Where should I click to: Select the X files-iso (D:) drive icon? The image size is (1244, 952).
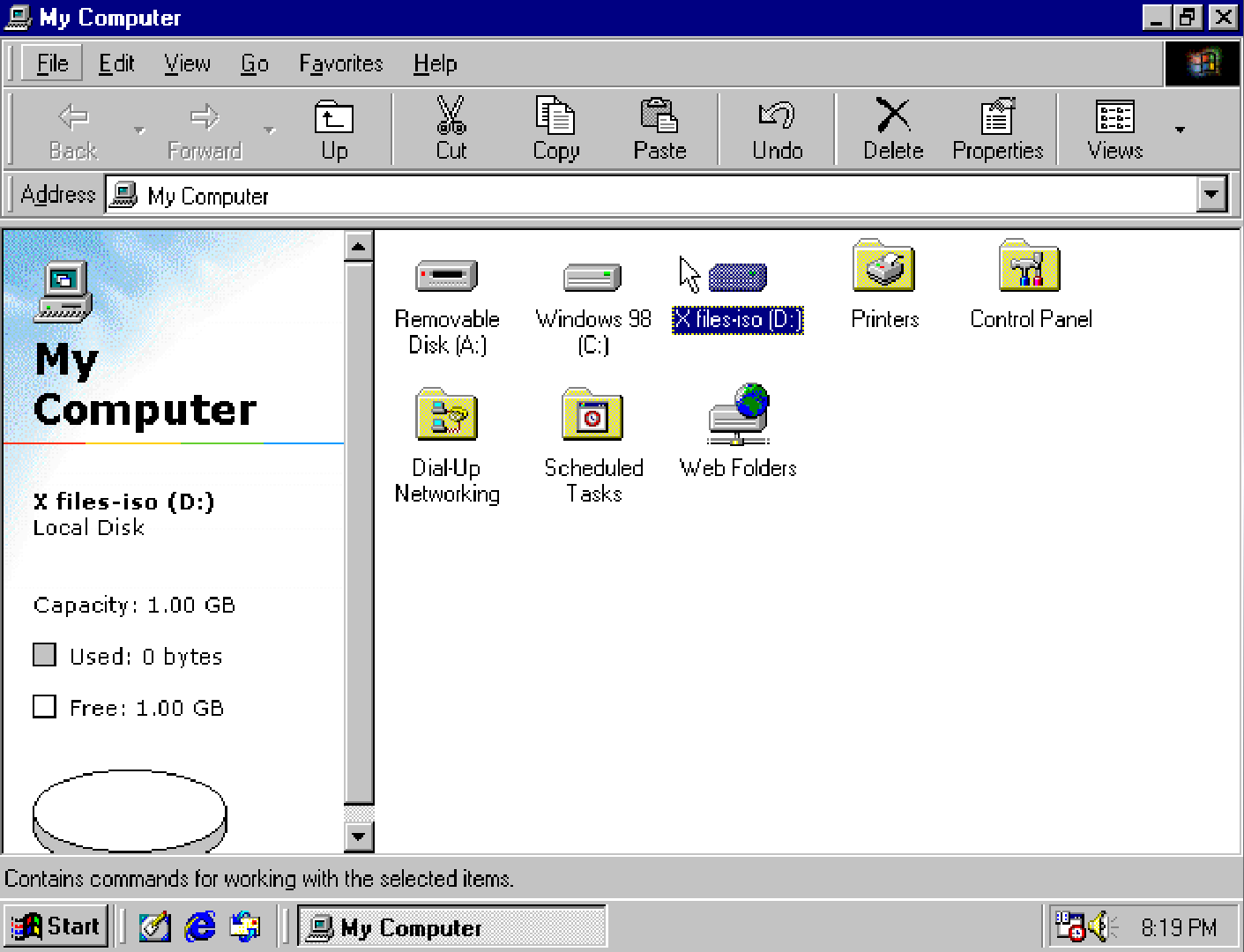click(737, 277)
